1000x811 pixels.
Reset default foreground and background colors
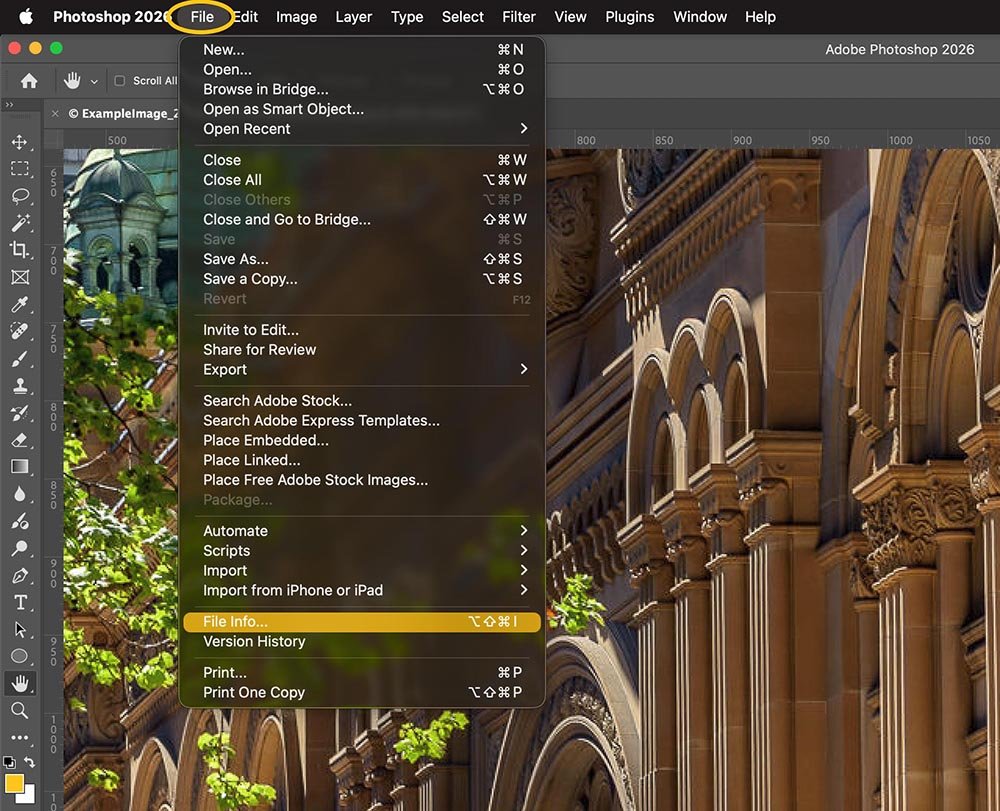point(10,762)
